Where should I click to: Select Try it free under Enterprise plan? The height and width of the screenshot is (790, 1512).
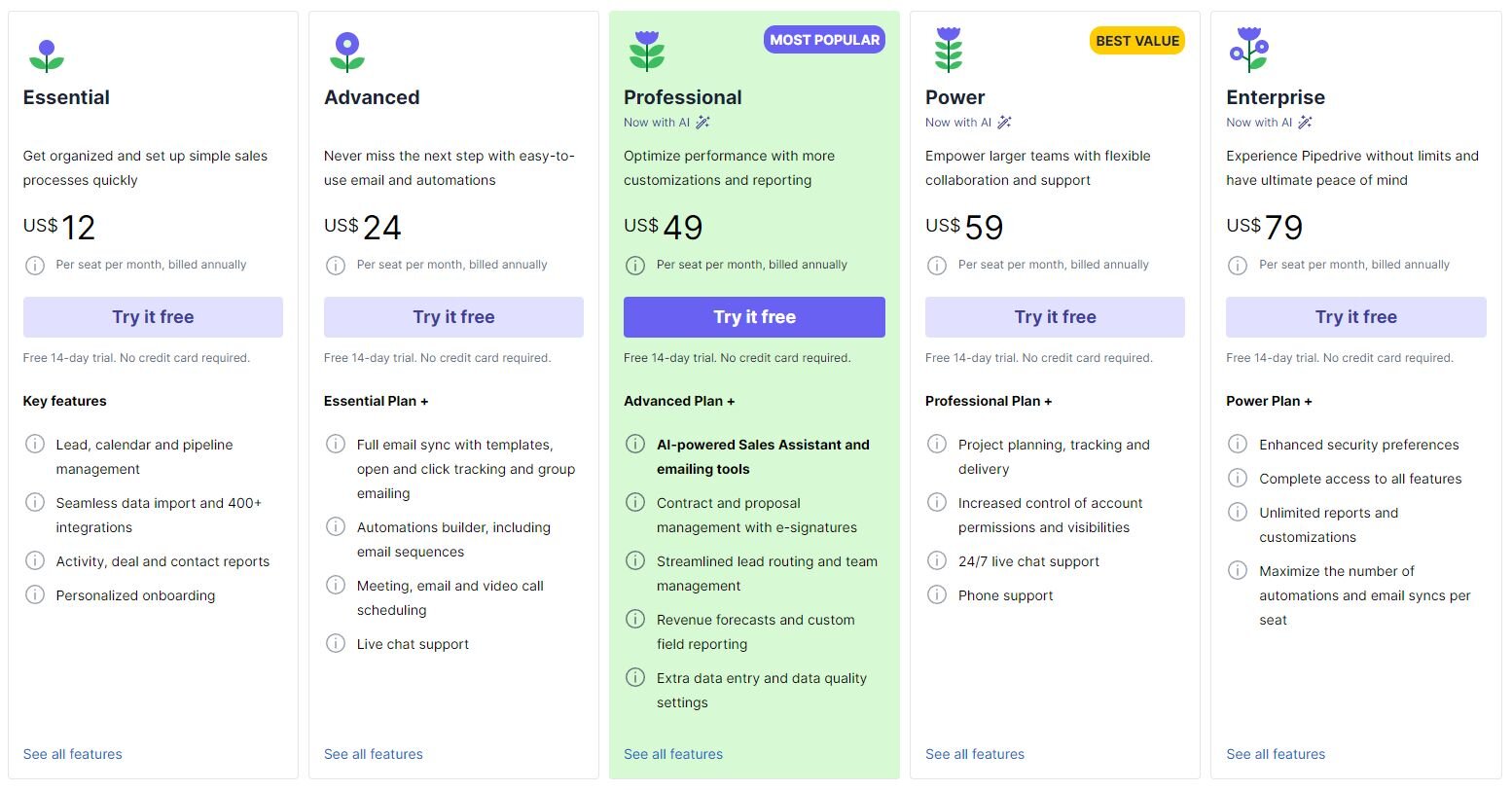pyautogui.click(x=1356, y=317)
